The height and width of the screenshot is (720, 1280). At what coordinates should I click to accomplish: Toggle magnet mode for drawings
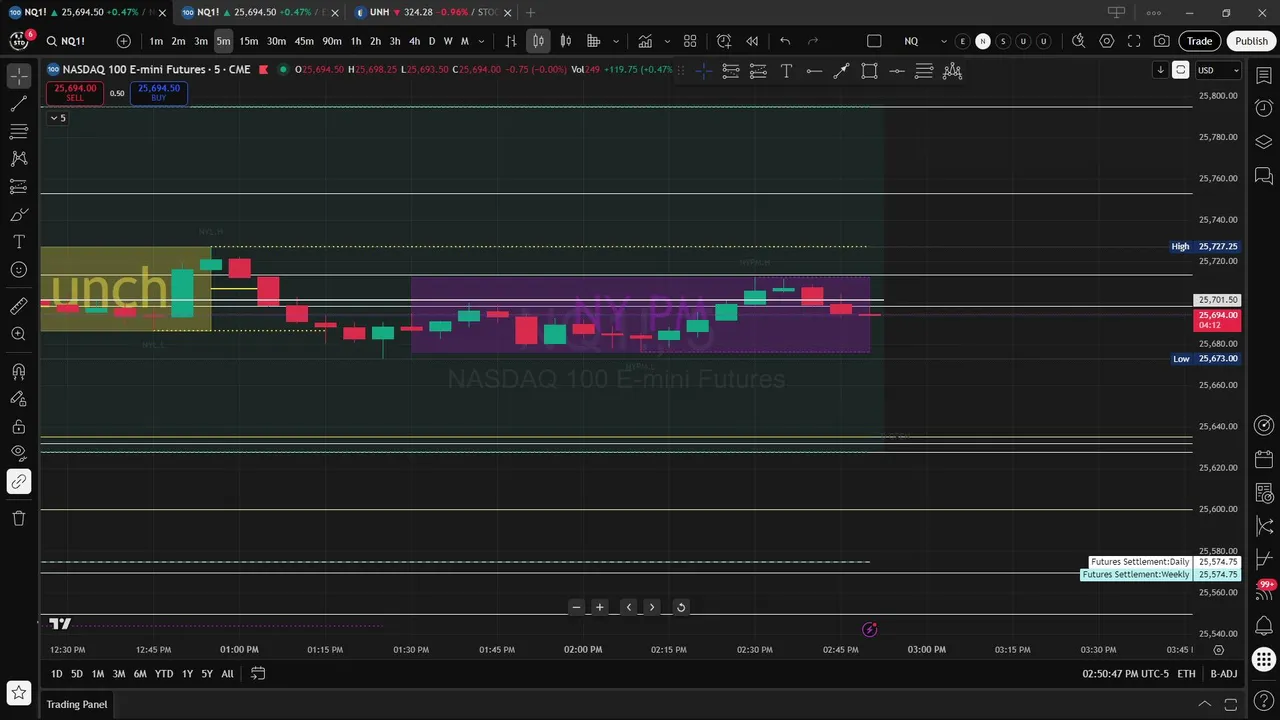[x=19, y=372]
